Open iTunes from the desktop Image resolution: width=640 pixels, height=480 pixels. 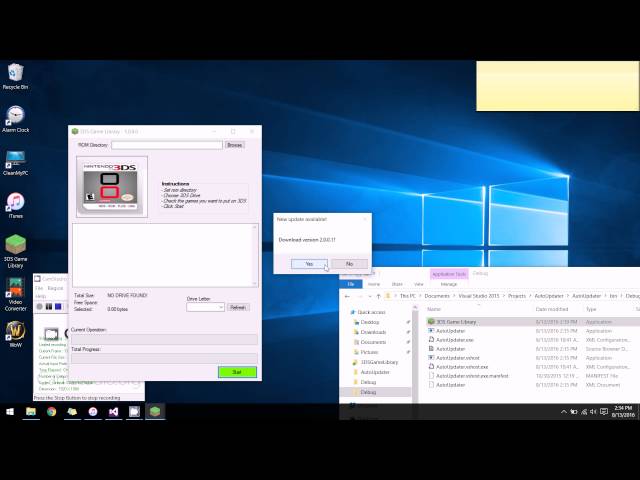coord(15,202)
